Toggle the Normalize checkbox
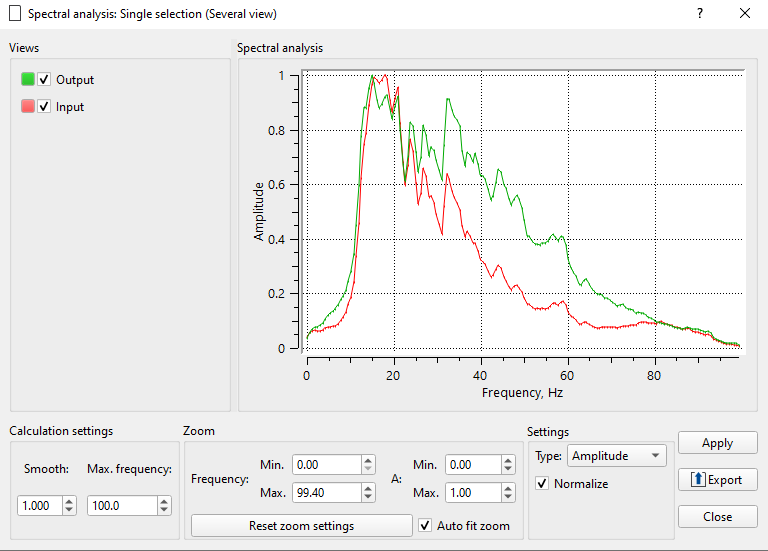 (542, 483)
